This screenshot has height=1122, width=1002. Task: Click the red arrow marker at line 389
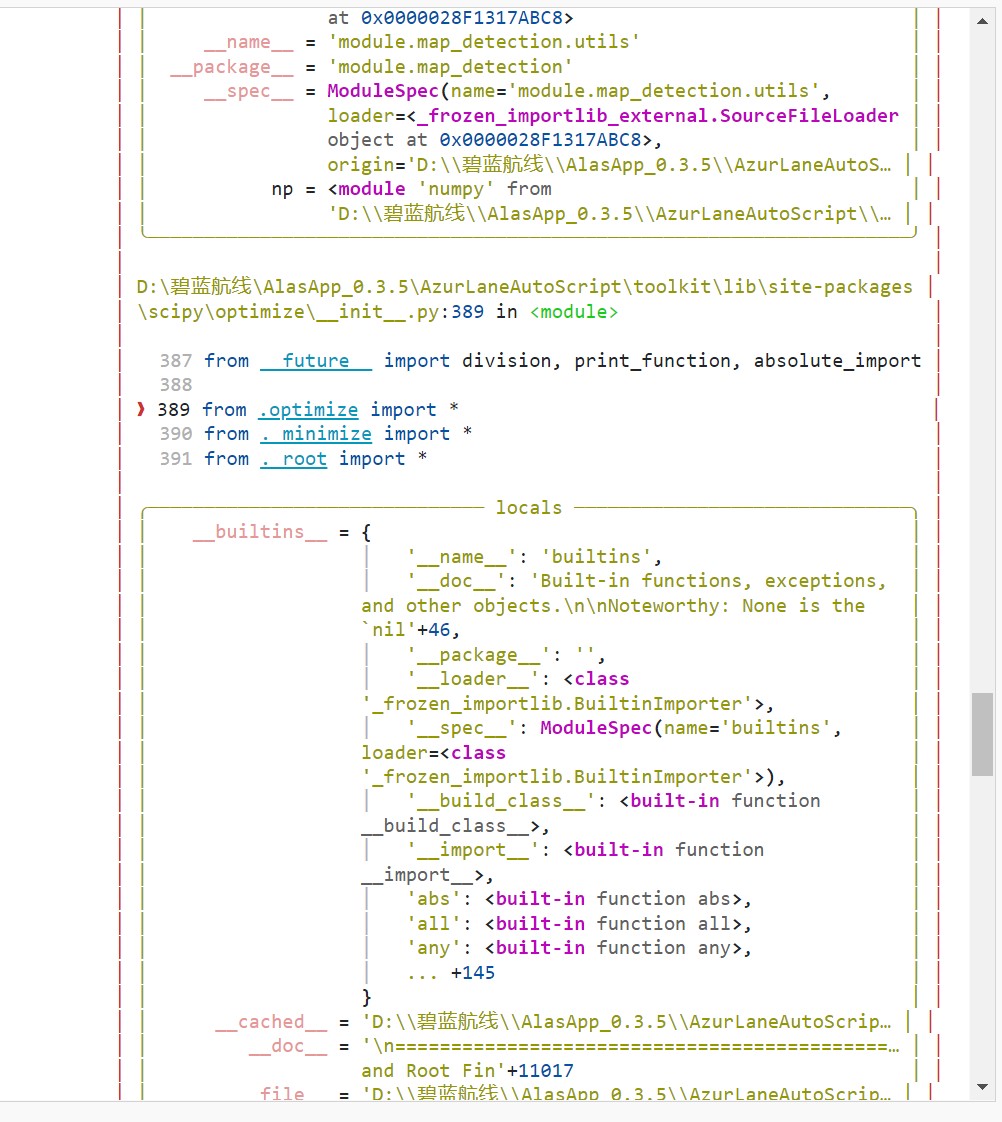(x=141, y=409)
